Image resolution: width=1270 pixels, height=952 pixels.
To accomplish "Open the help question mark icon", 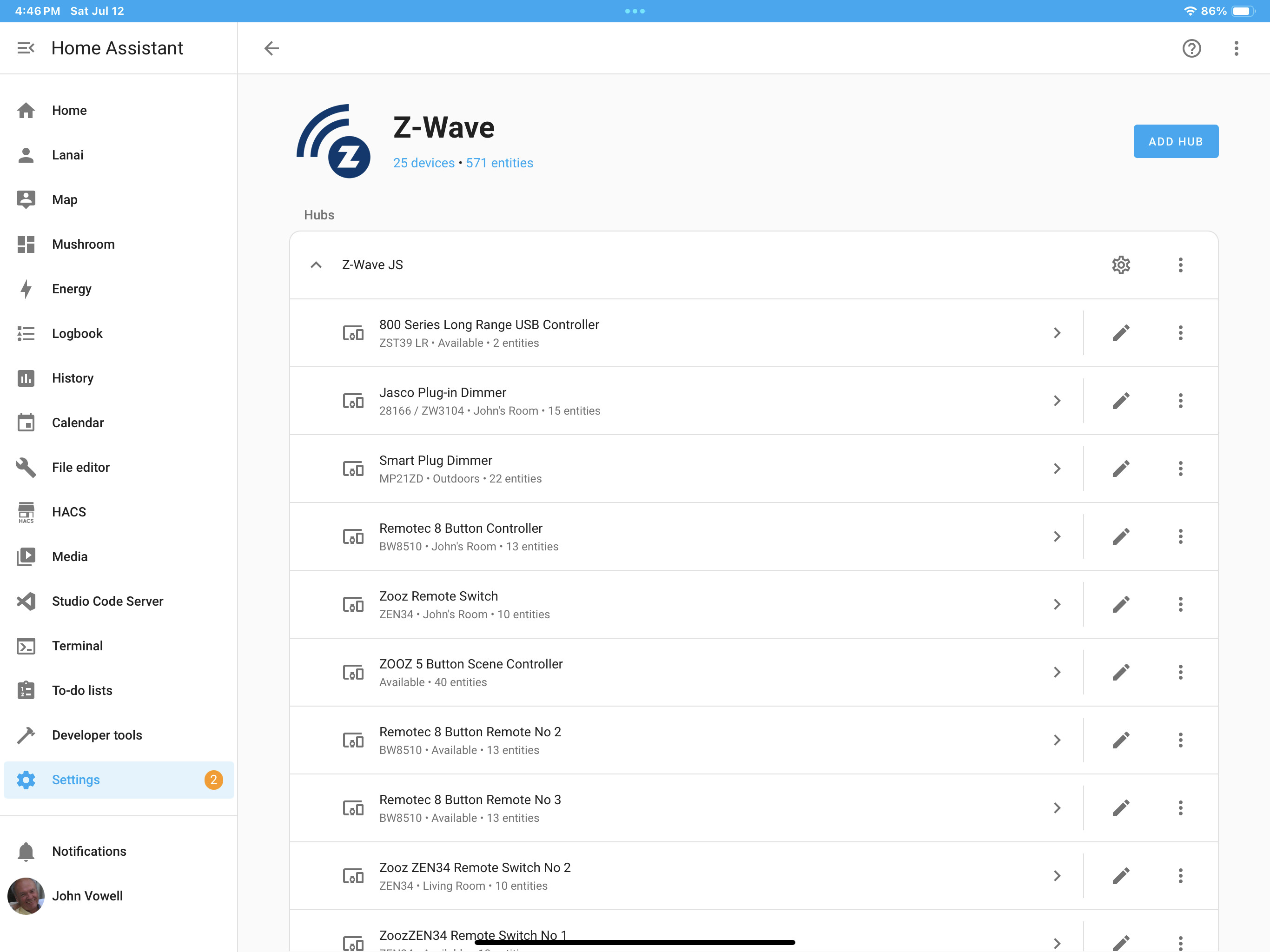I will [1191, 48].
